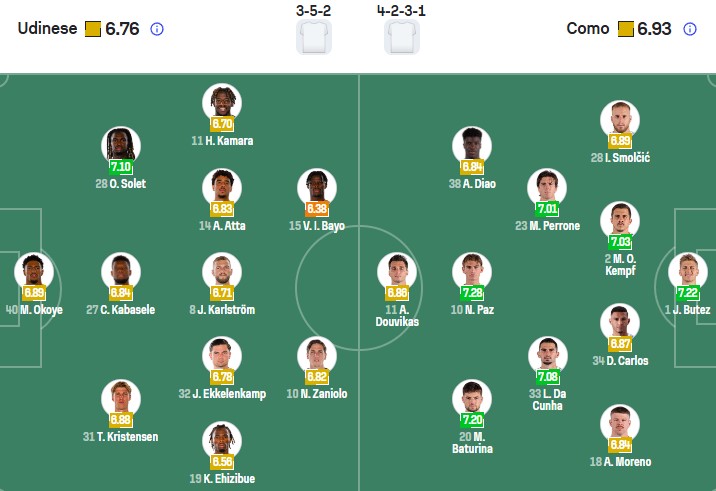Click the info icon beside Udinese rating
The height and width of the screenshot is (491, 716).
coord(156,29)
